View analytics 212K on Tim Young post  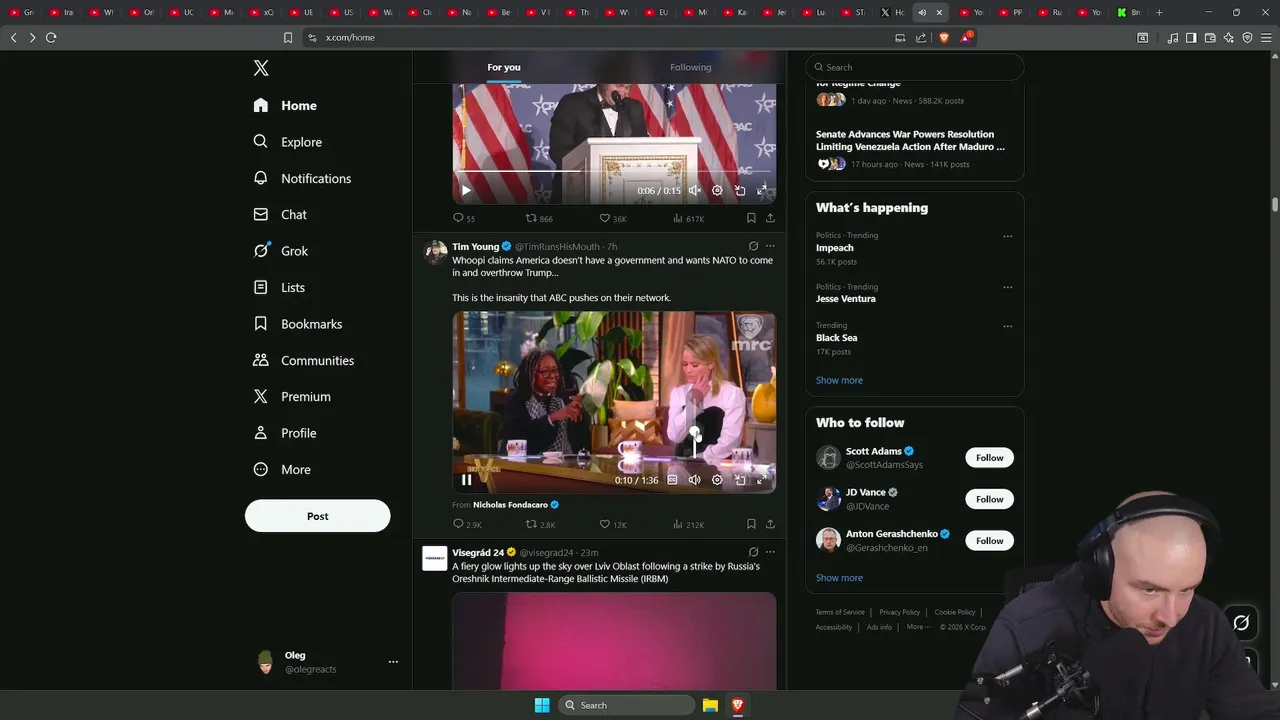point(688,524)
